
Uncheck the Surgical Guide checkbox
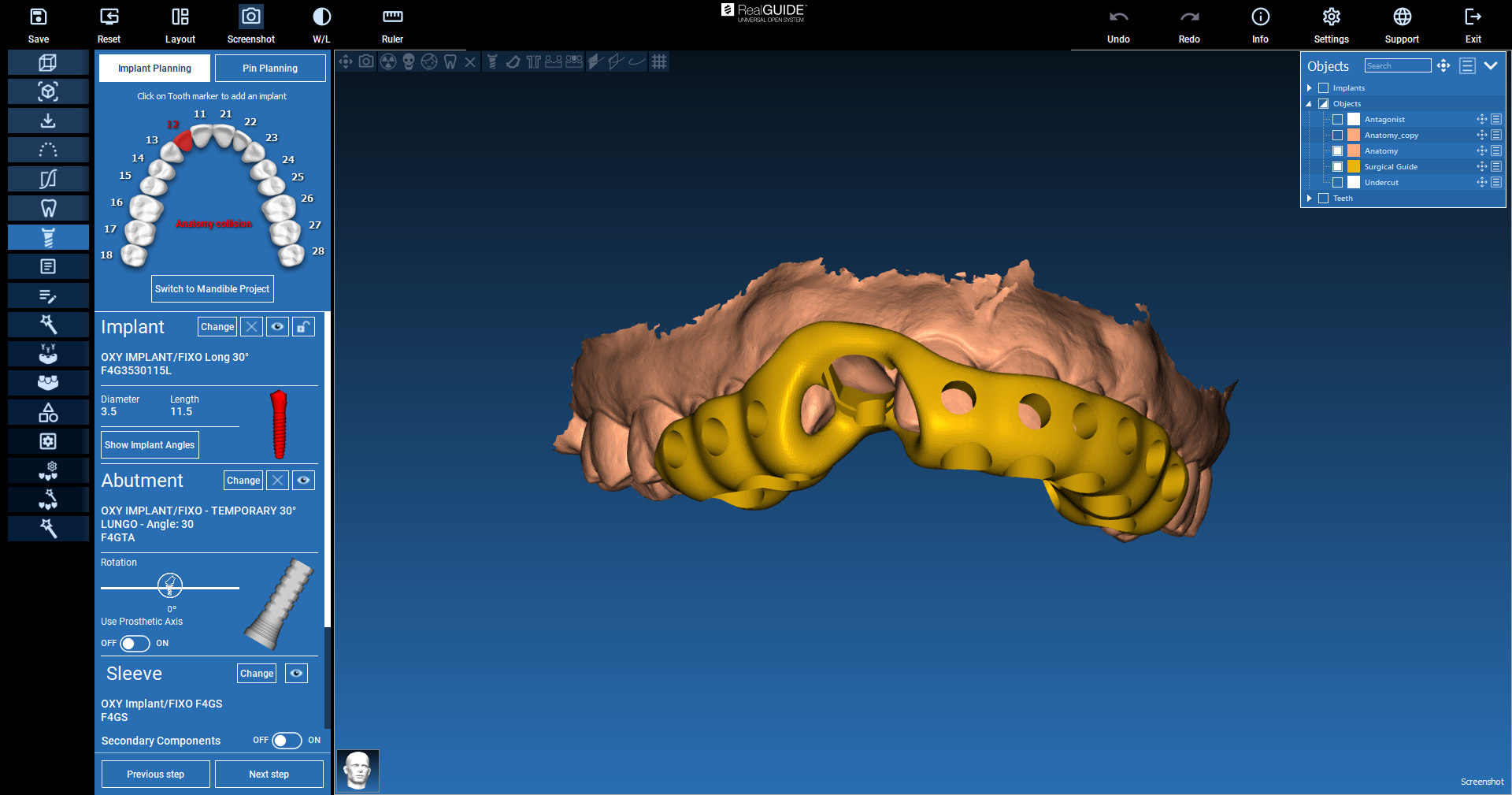point(1337,167)
